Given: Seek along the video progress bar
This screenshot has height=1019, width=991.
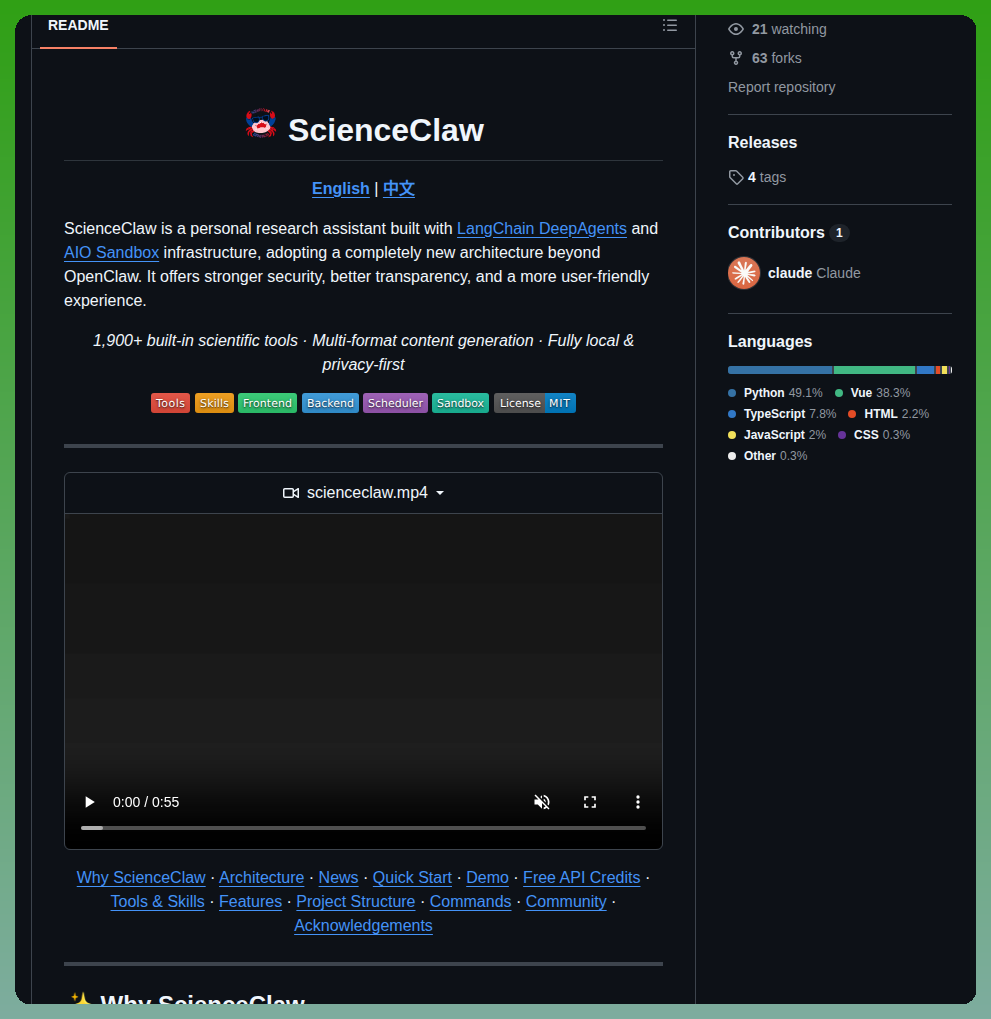Looking at the screenshot, I should [363, 828].
